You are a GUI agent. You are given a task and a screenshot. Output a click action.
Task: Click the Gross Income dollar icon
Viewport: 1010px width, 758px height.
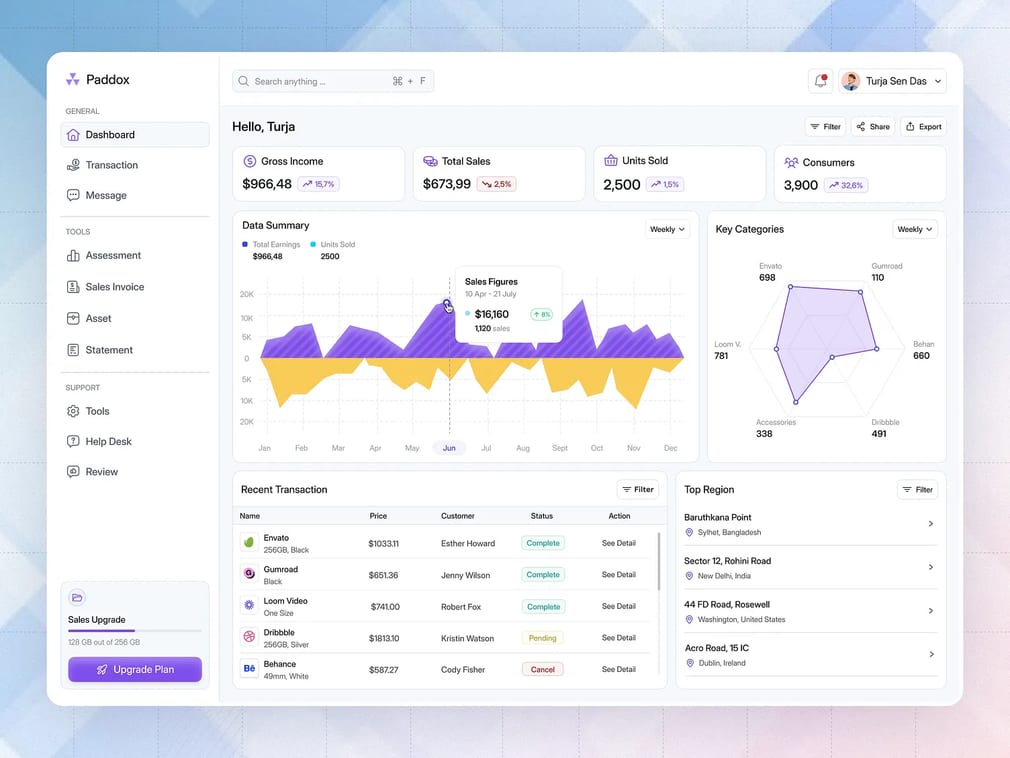click(249, 161)
